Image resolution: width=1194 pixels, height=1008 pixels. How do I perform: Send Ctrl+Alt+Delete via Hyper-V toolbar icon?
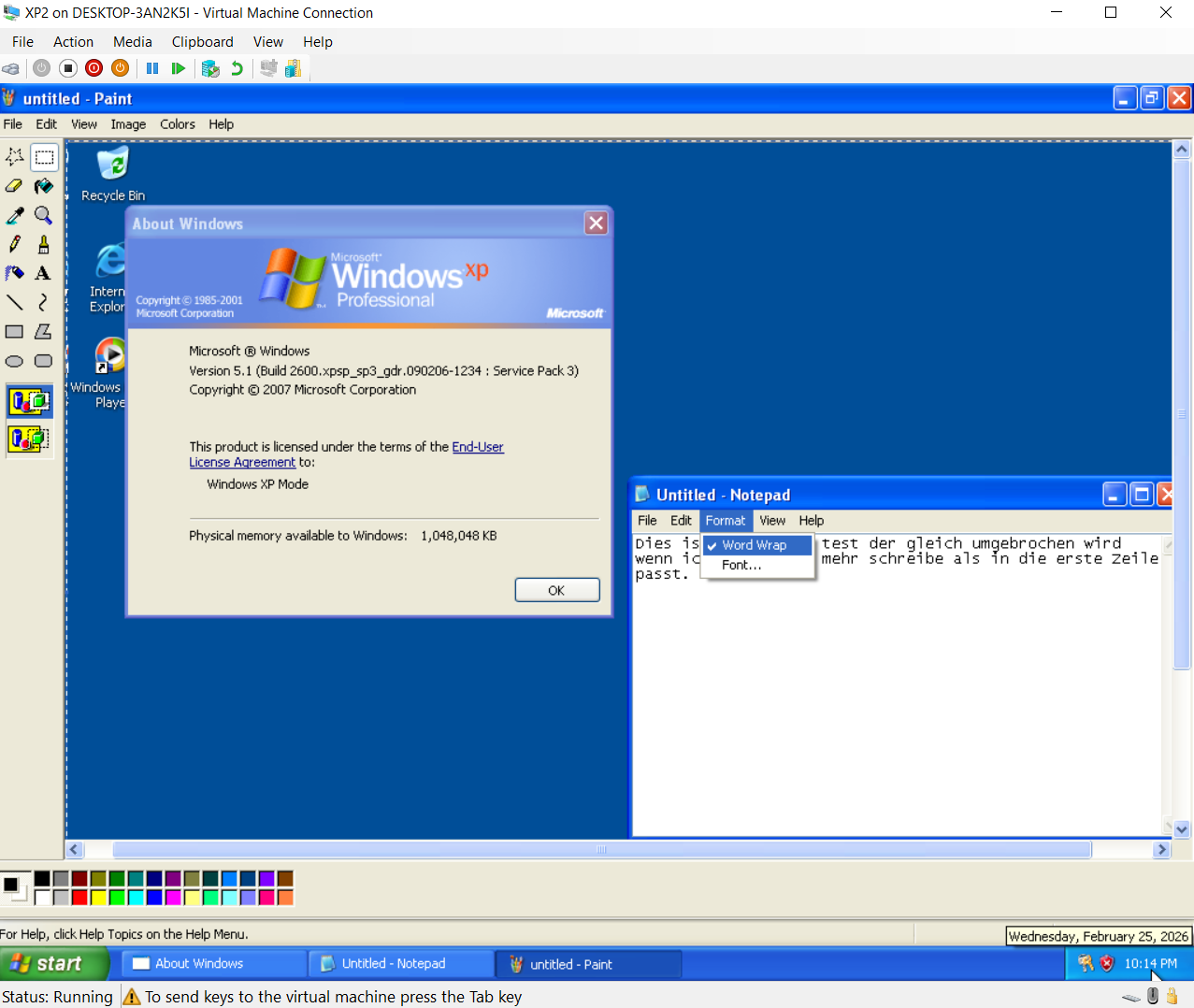pyautogui.click(x=11, y=68)
